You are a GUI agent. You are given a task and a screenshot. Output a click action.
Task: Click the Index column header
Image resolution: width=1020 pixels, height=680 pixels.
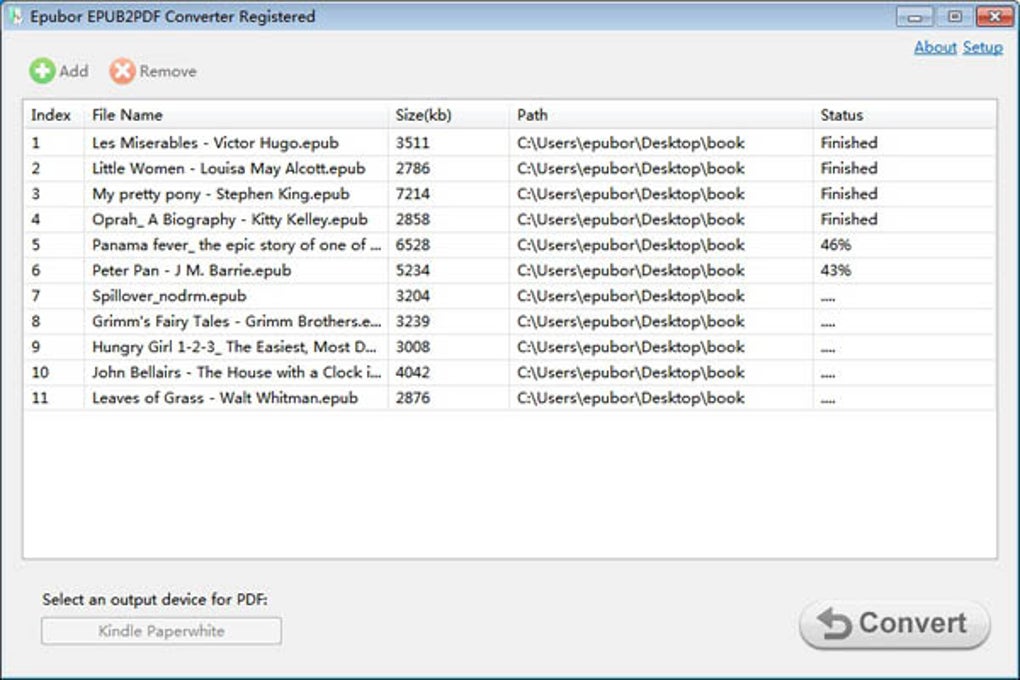pyautogui.click(x=51, y=115)
